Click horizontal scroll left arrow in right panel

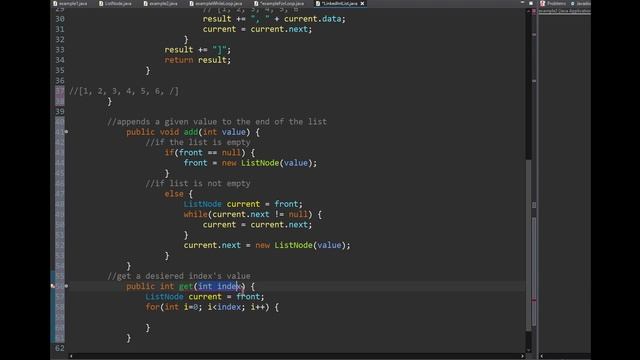click(x=542, y=356)
